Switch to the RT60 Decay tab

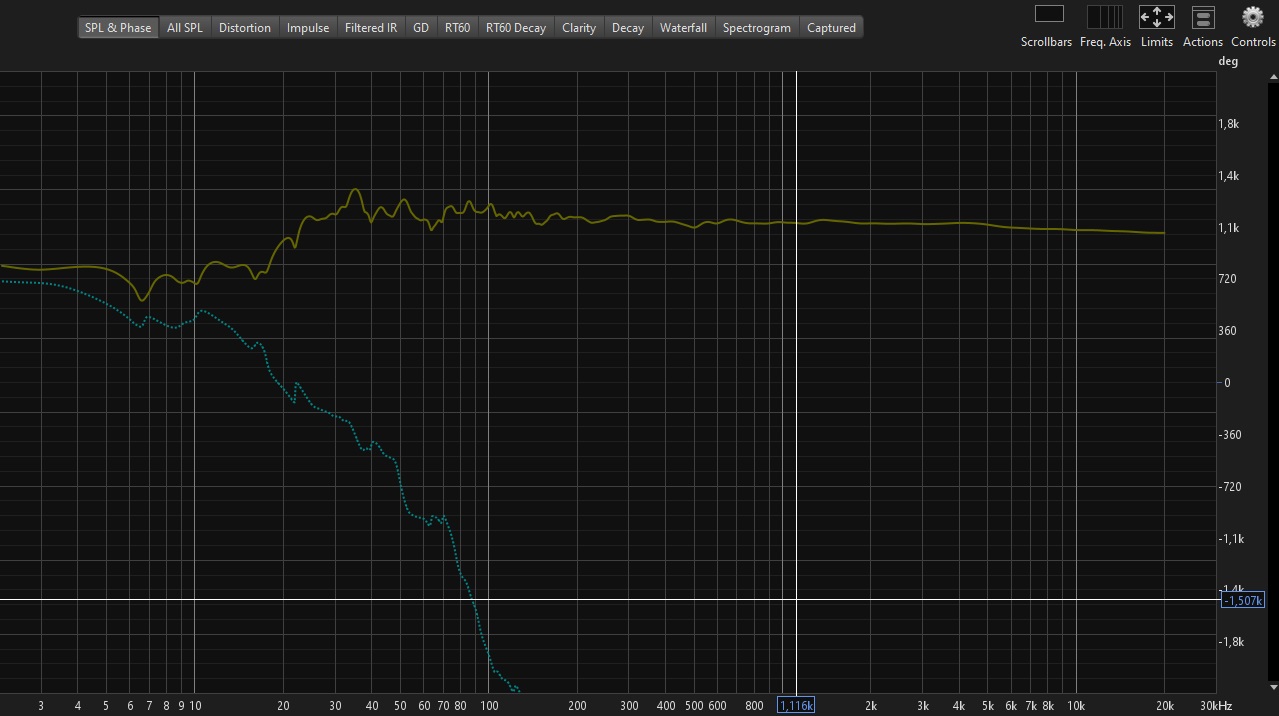coord(516,28)
